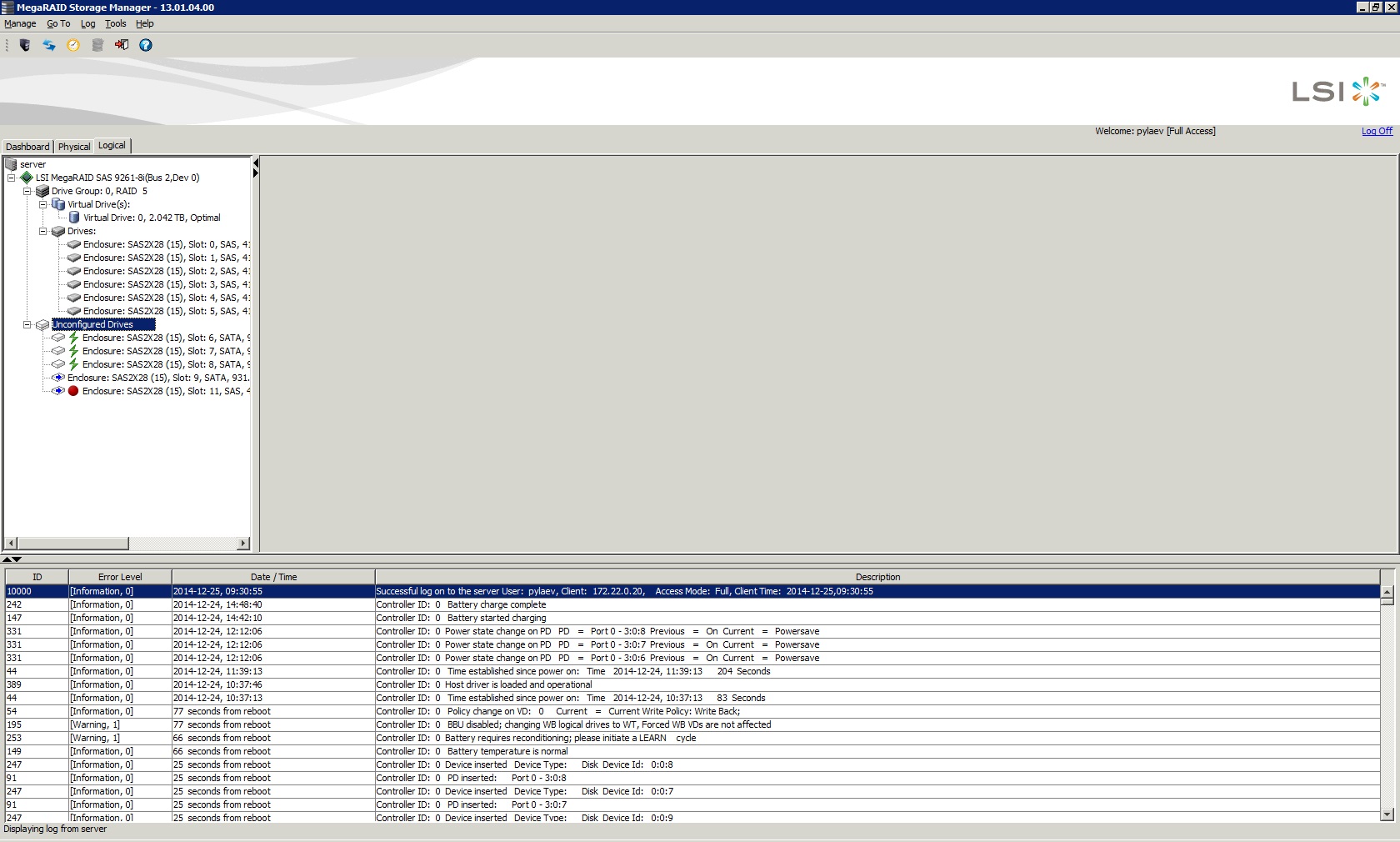Click the grayed Create Virtual Drive toolbar icon
The height and width of the screenshot is (842, 1400).
pos(97,45)
